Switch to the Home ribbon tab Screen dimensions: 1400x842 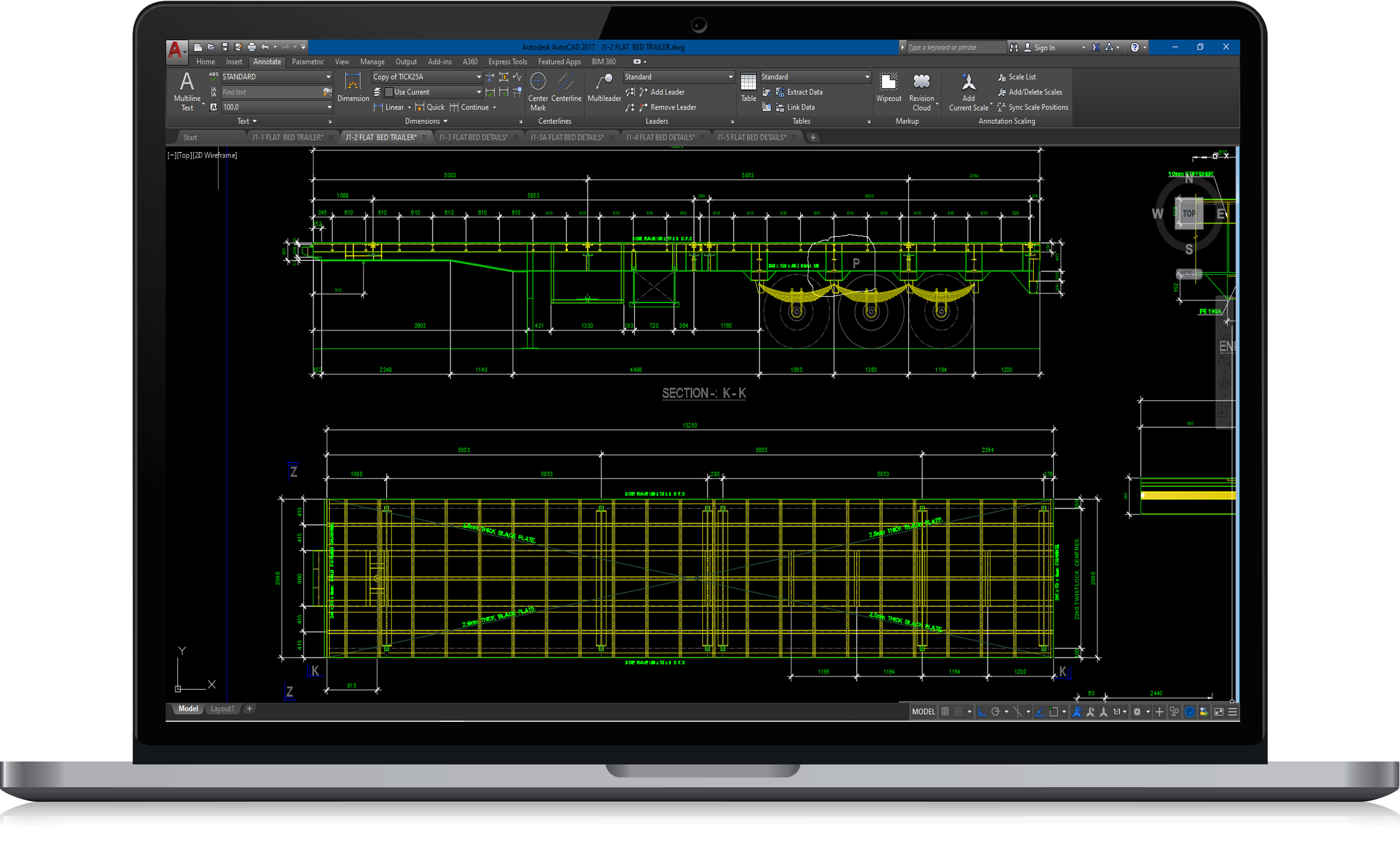point(205,62)
